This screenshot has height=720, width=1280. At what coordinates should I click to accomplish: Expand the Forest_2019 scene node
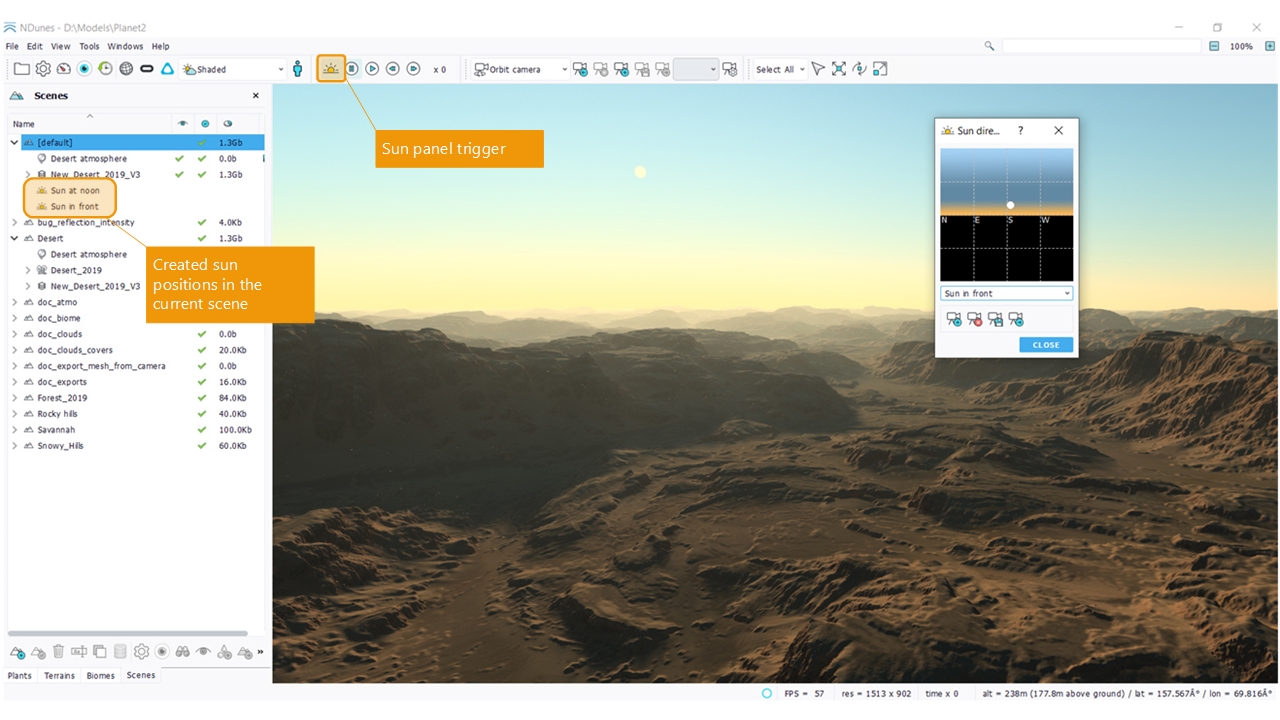coord(14,398)
